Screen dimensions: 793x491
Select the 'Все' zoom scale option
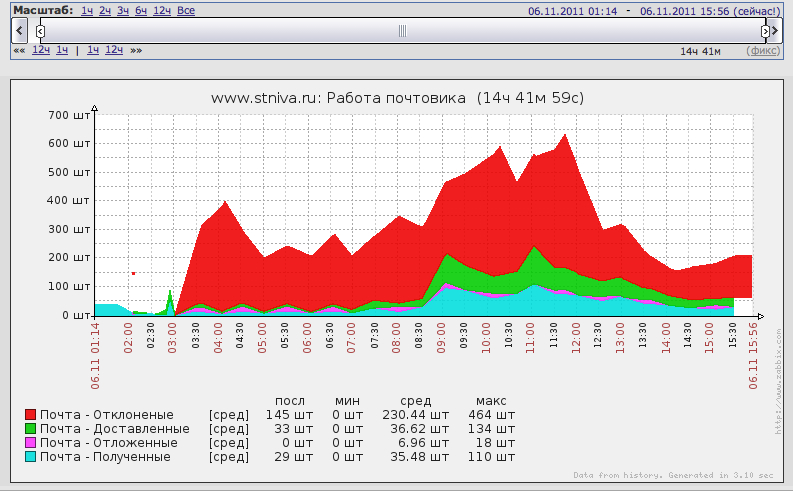point(186,11)
